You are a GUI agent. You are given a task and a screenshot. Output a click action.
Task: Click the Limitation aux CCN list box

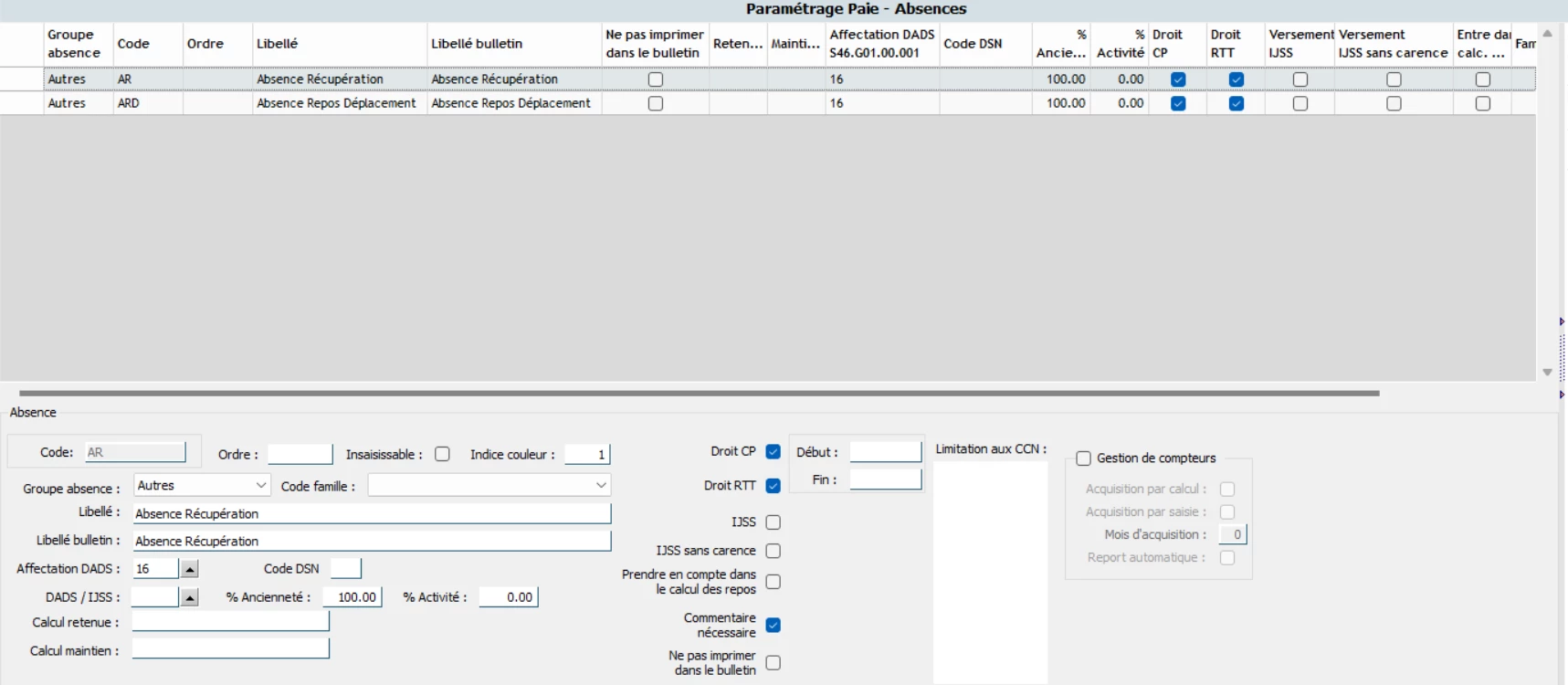click(990, 573)
